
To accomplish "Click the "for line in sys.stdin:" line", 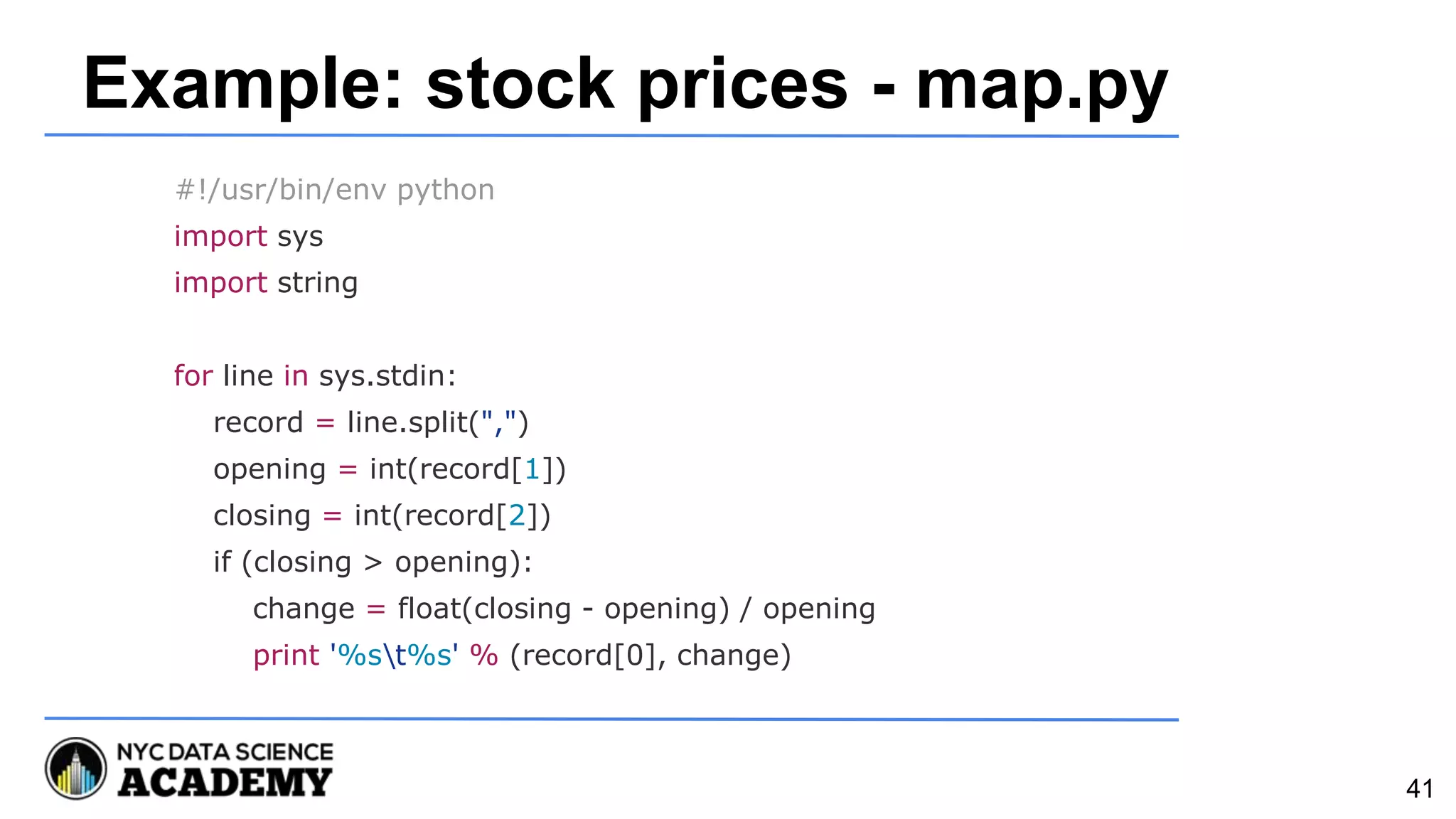I will 314,375.
